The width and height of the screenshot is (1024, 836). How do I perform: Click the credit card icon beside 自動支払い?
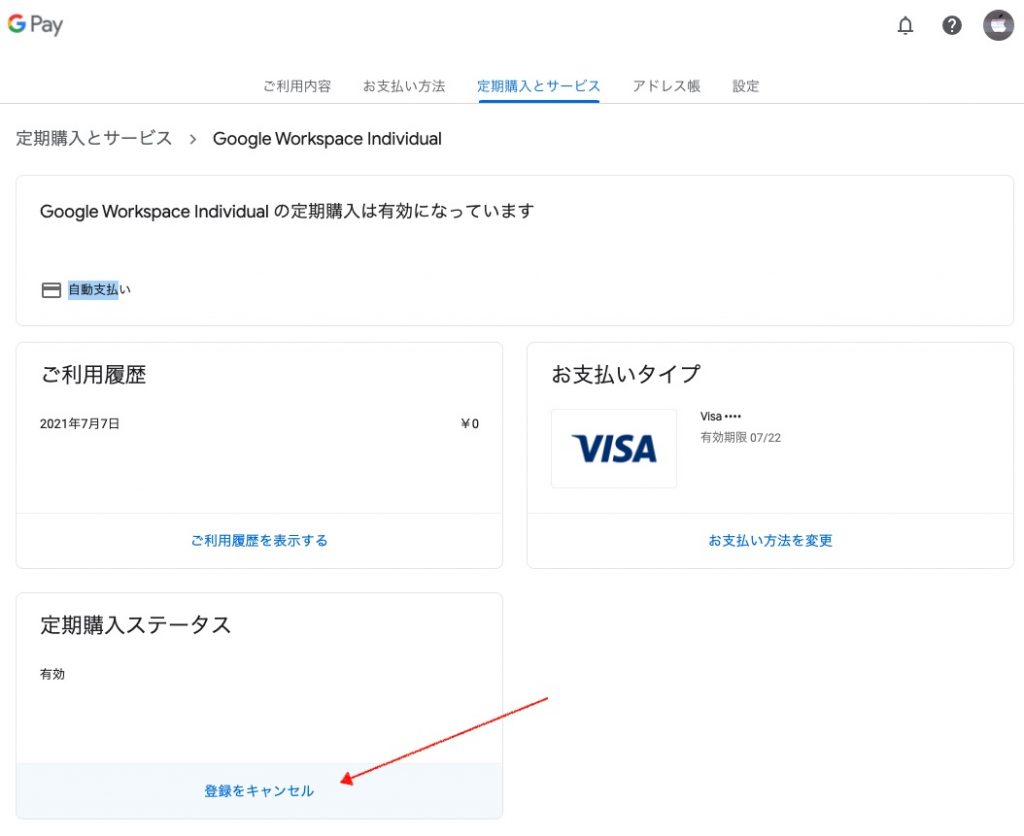51,290
